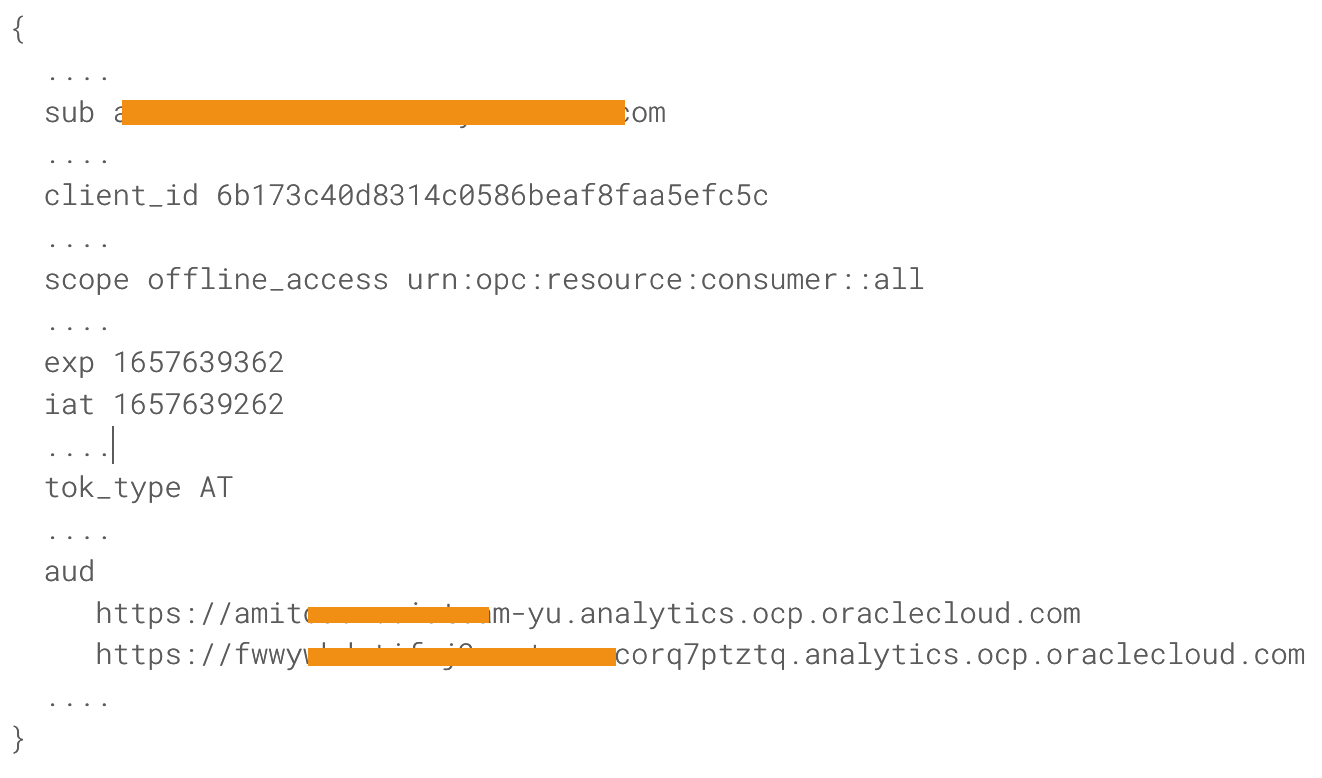Click the orange redaction bar in first aud URL

(x=398, y=614)
